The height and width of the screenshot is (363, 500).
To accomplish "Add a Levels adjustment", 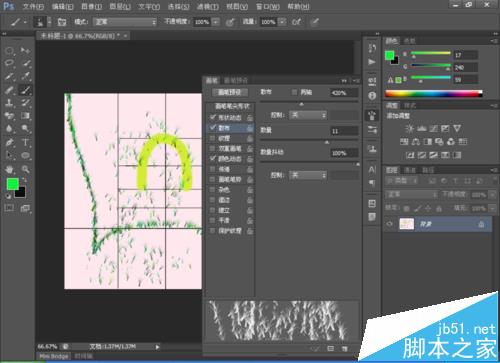I will [422, 128].
